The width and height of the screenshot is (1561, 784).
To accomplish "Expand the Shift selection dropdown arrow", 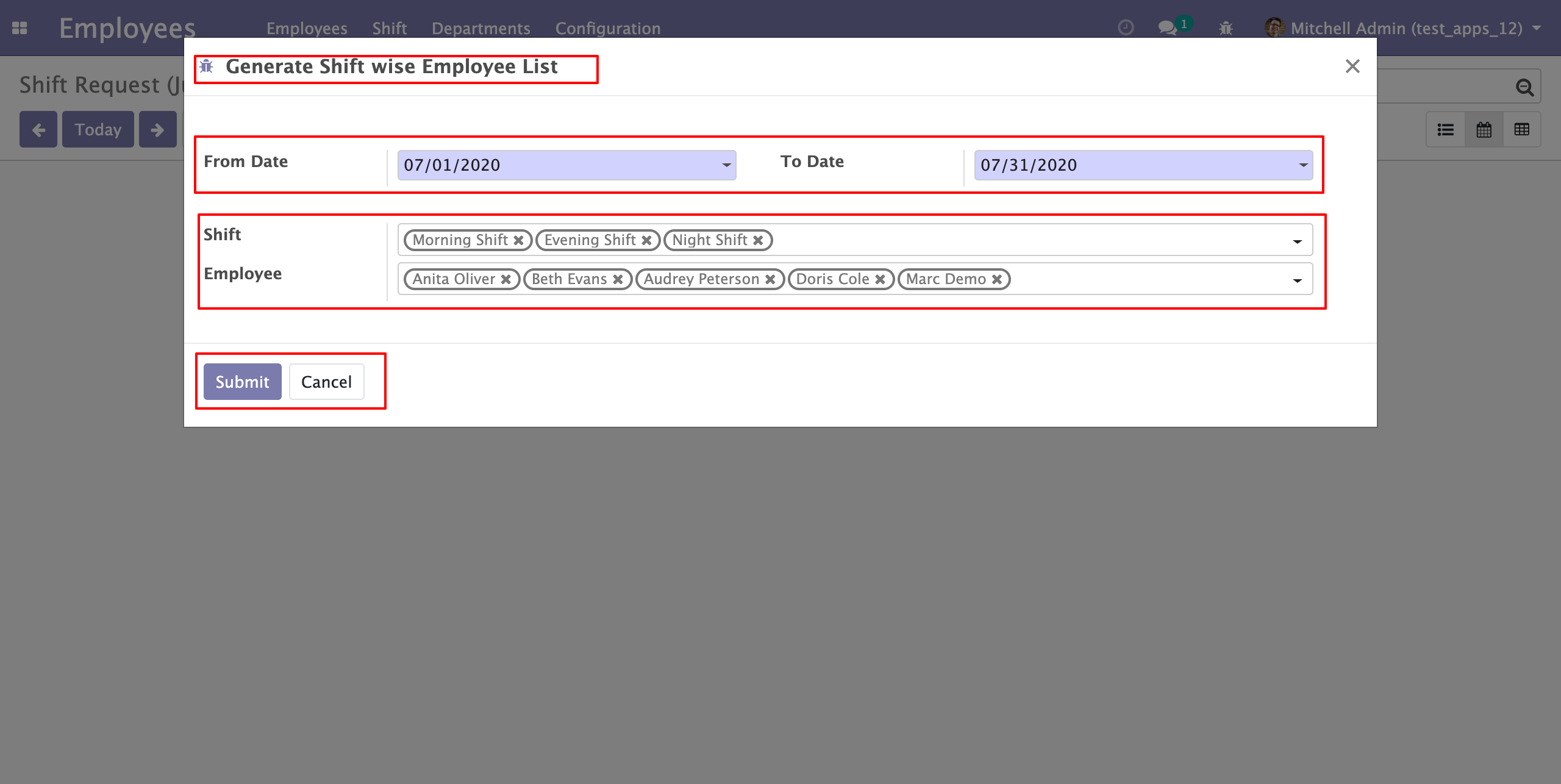I will [1298, 242].
